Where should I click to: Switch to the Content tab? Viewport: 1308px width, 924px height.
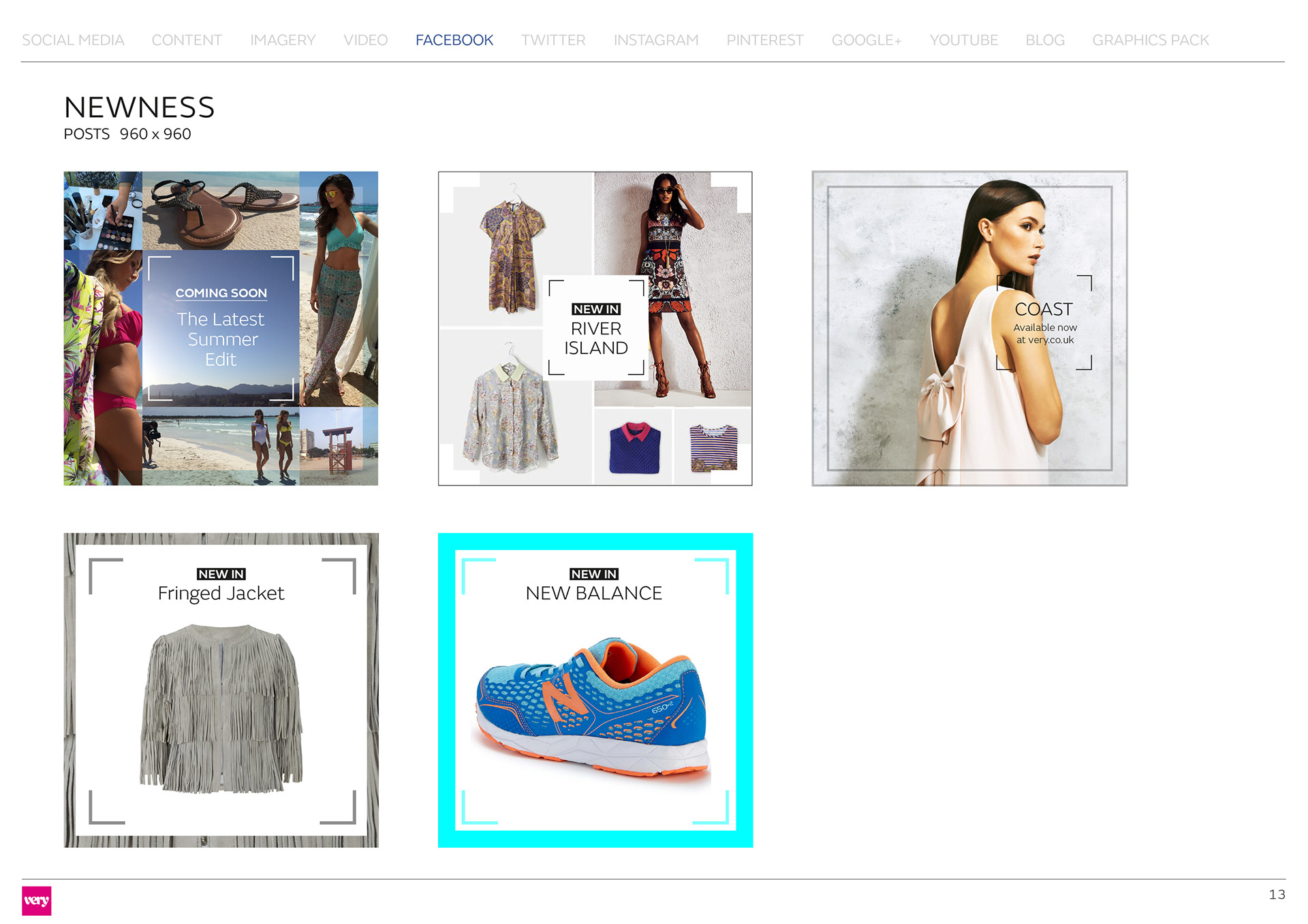click(187, 40)
